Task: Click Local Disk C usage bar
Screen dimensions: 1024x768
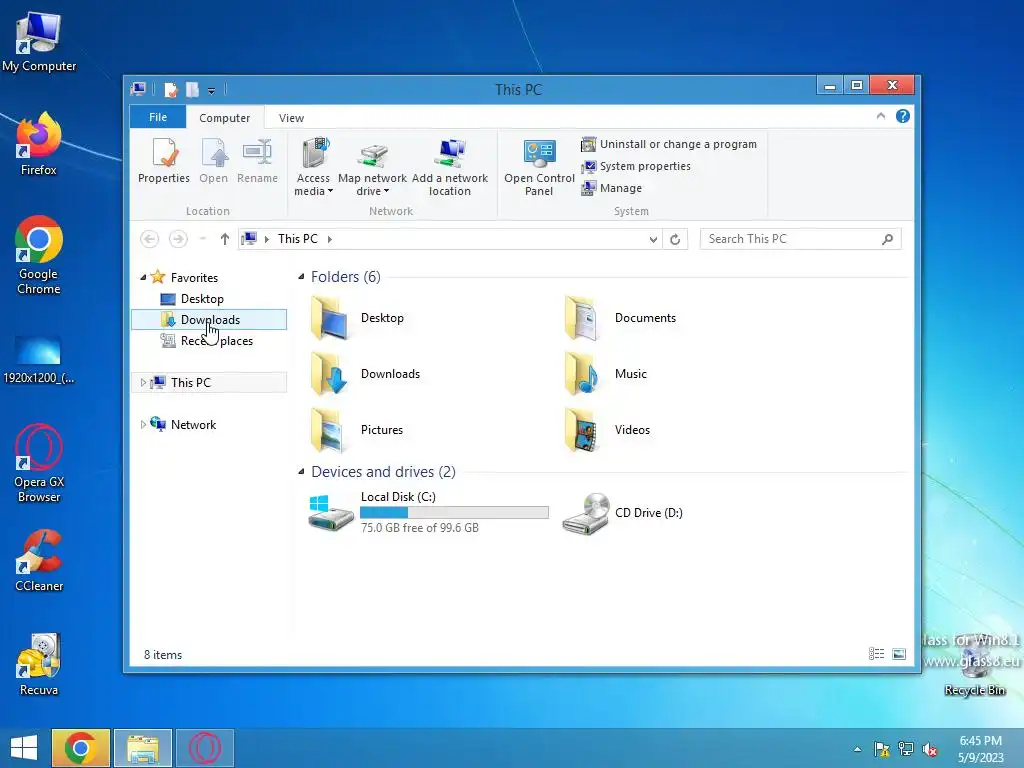Action: pyautogui.click(x=454, y=513)
